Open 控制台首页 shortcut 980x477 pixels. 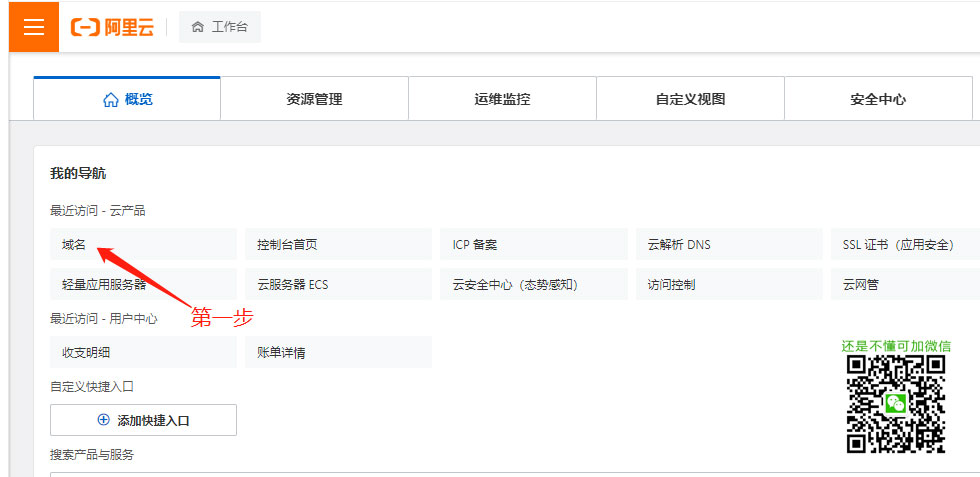(x=338, y=244)
